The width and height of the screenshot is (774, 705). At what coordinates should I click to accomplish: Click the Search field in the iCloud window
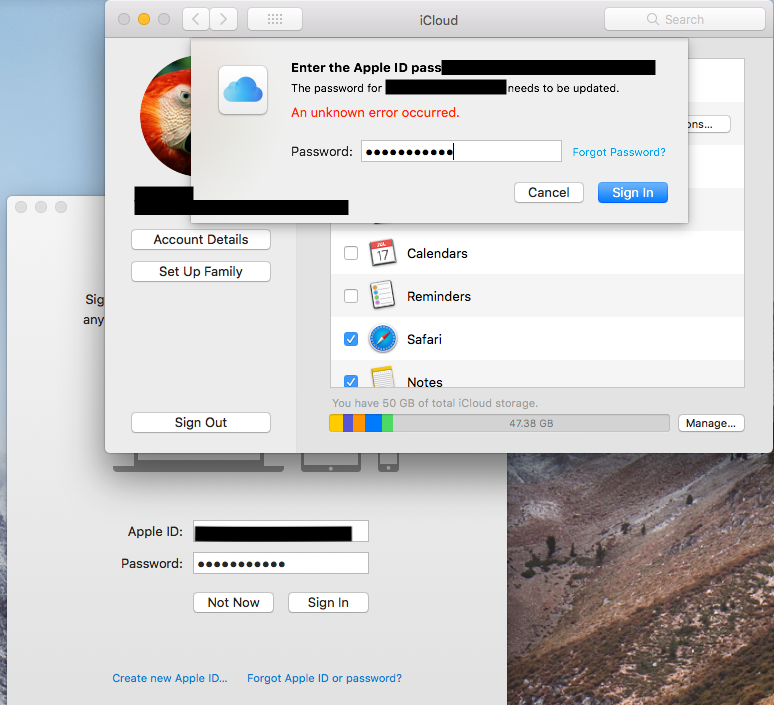[x=685, y=19]
